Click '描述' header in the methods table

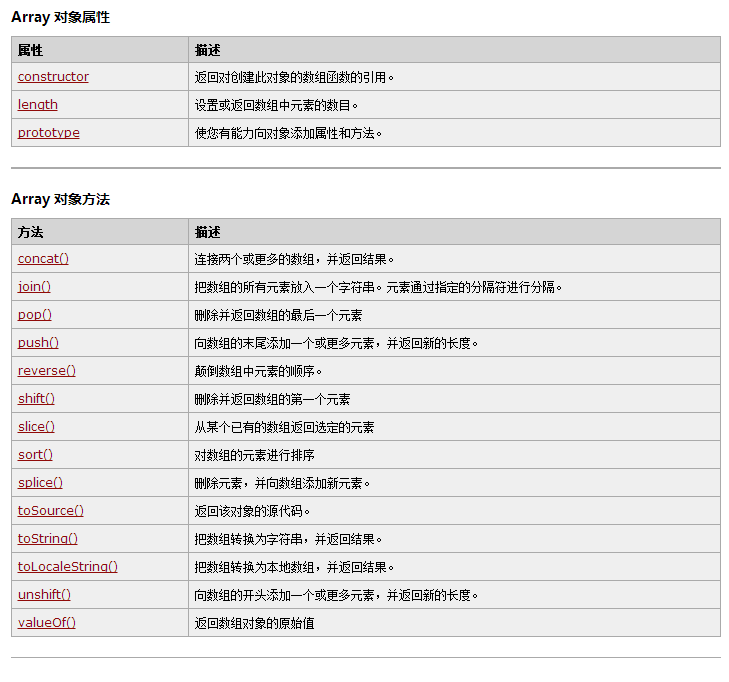point(207,232)
